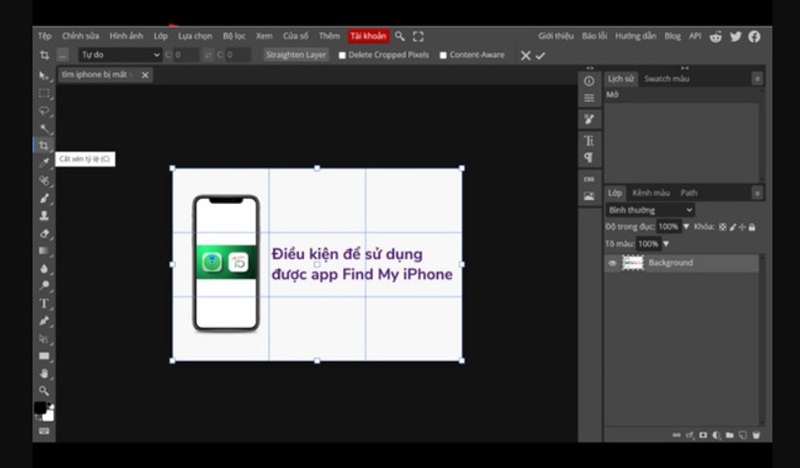Cancel the crop with X icon

point(526,56)
